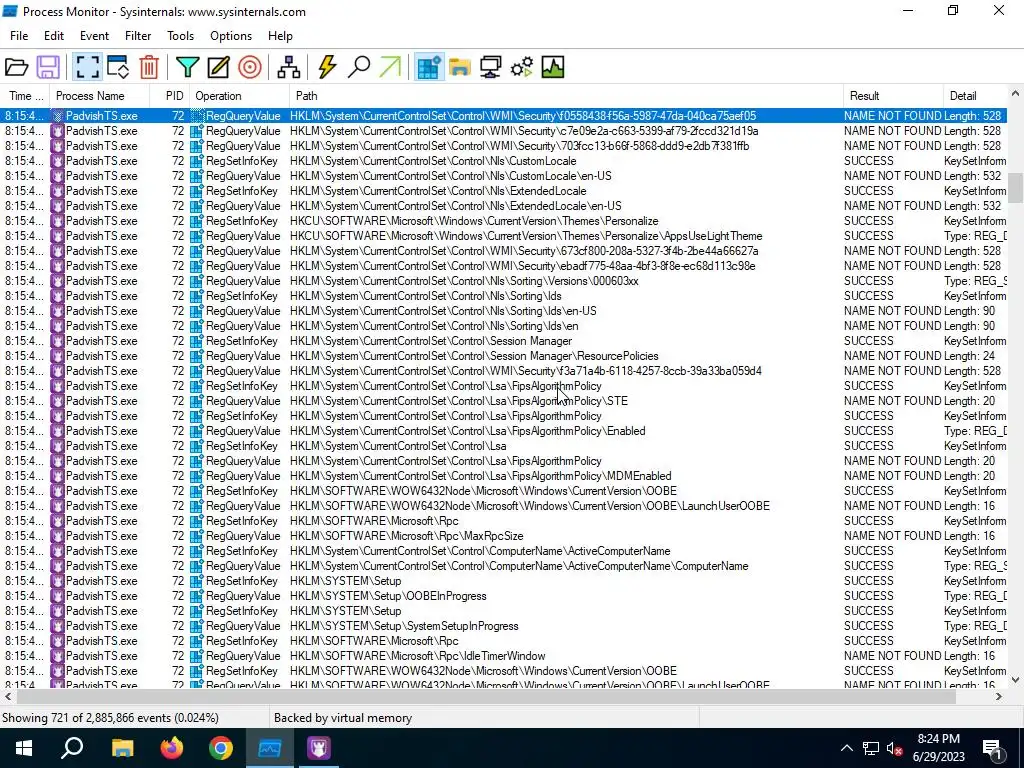
Task: Click the horizontal scrollbar left arrow
Action: click(8, 697)
